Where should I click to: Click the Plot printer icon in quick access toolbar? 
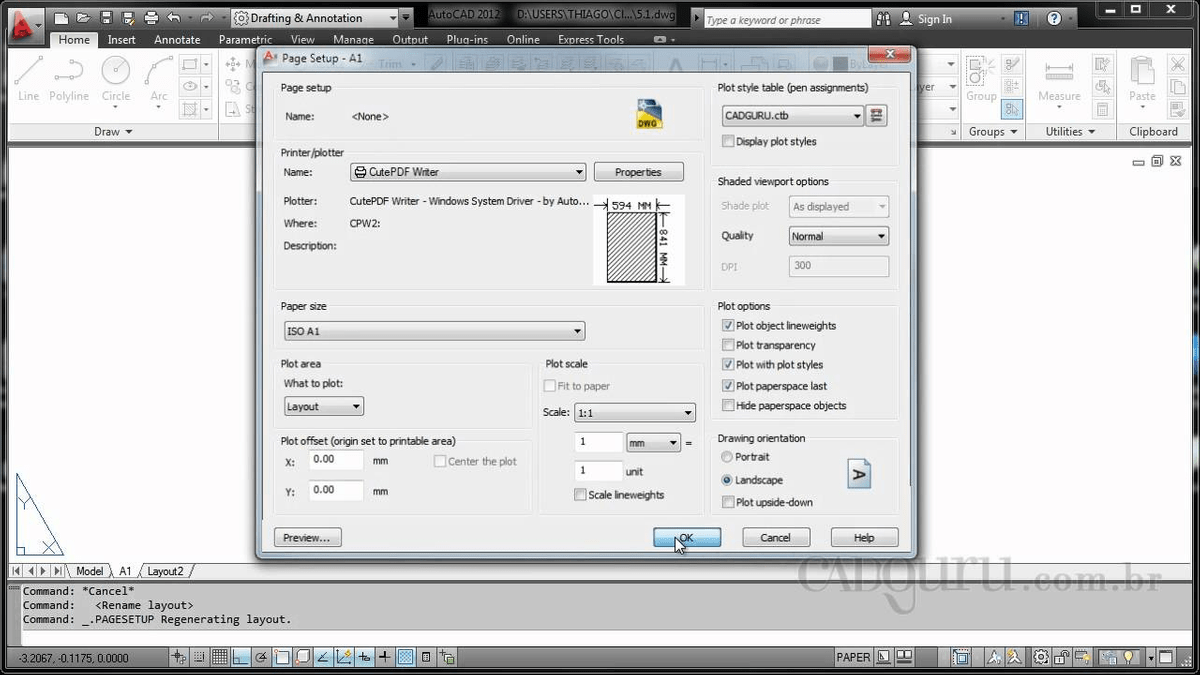tap(151, 18)
